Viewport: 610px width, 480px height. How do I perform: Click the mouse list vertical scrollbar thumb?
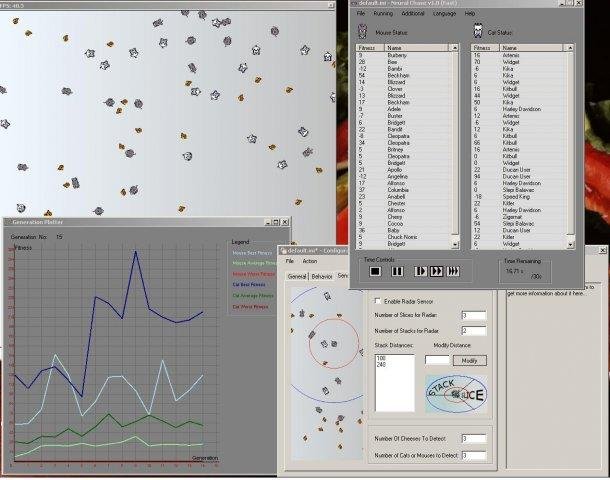(x=455, y=143)
